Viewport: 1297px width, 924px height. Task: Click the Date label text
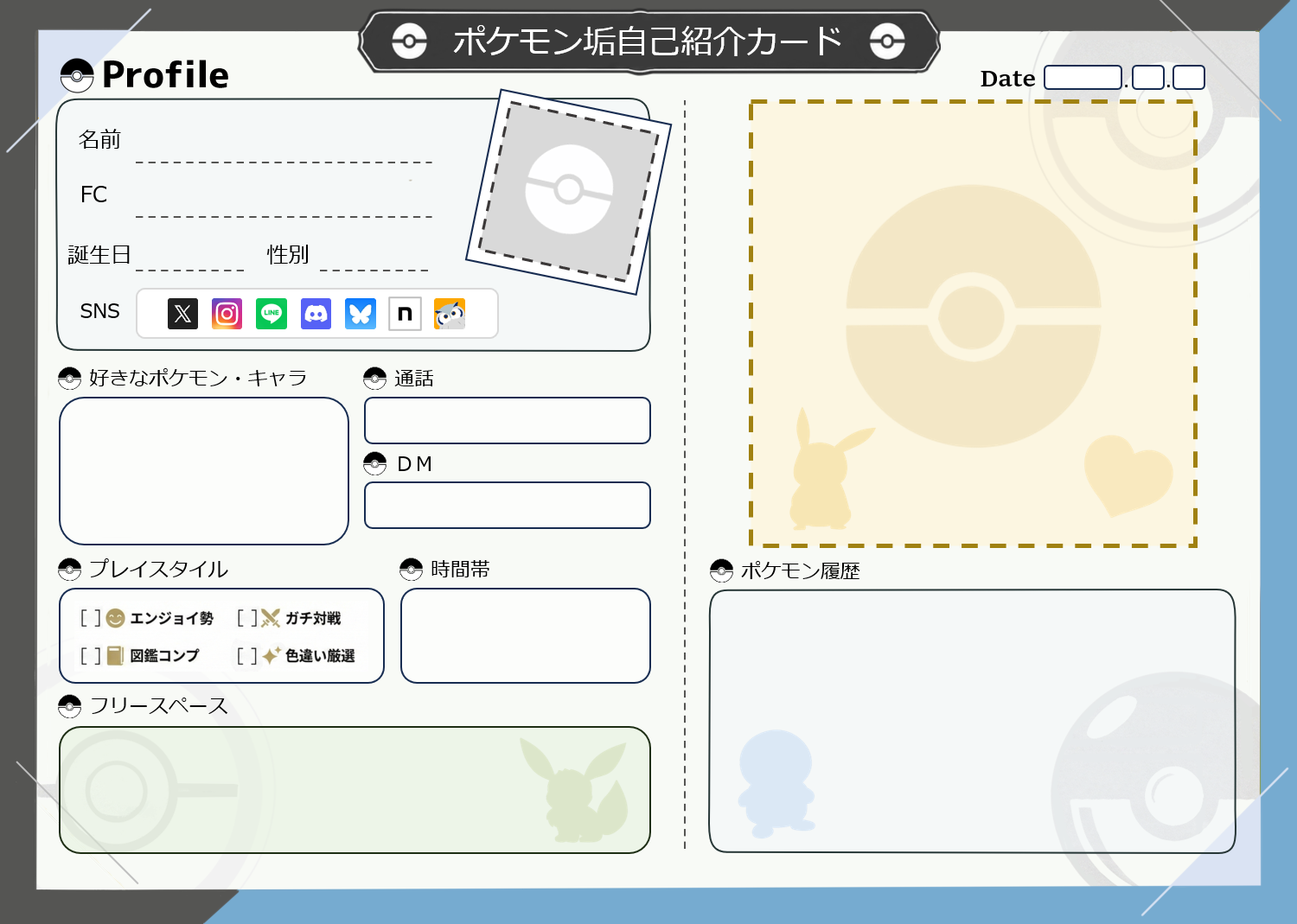coord(1007,79)
